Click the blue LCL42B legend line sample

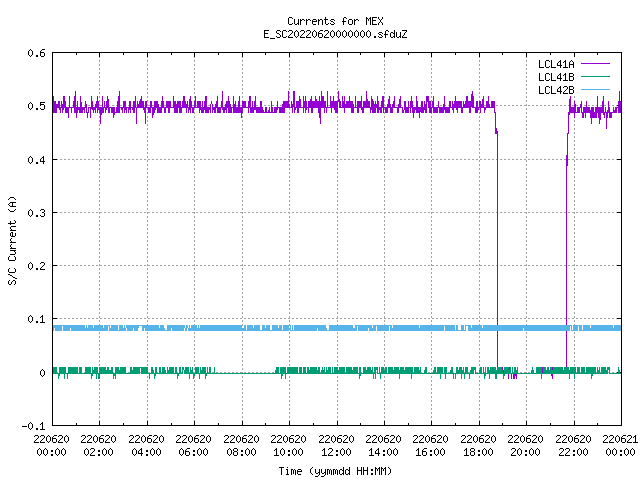[595, 89]
